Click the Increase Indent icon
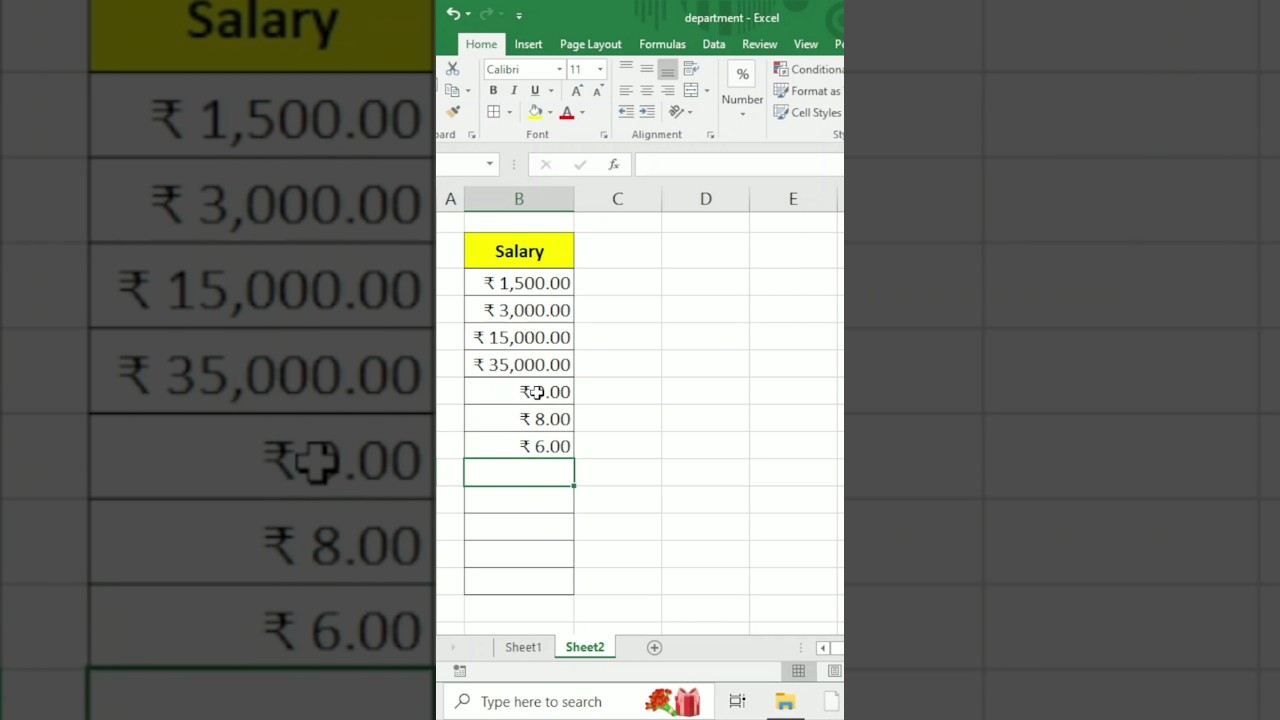 (x=647, y=112)
